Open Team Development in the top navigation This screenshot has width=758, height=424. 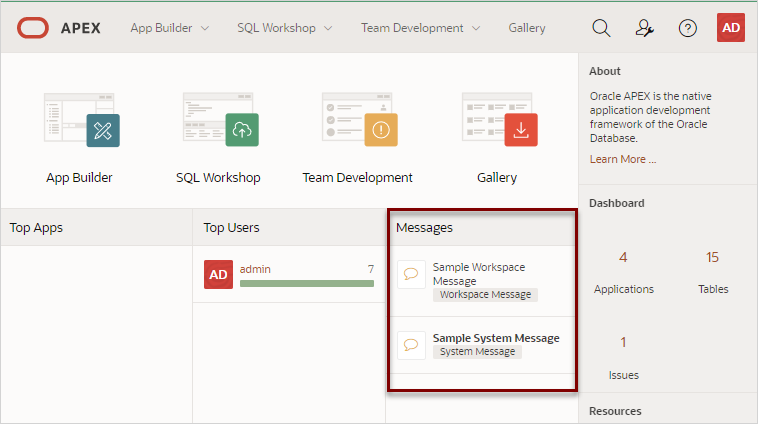coord(412,28)
